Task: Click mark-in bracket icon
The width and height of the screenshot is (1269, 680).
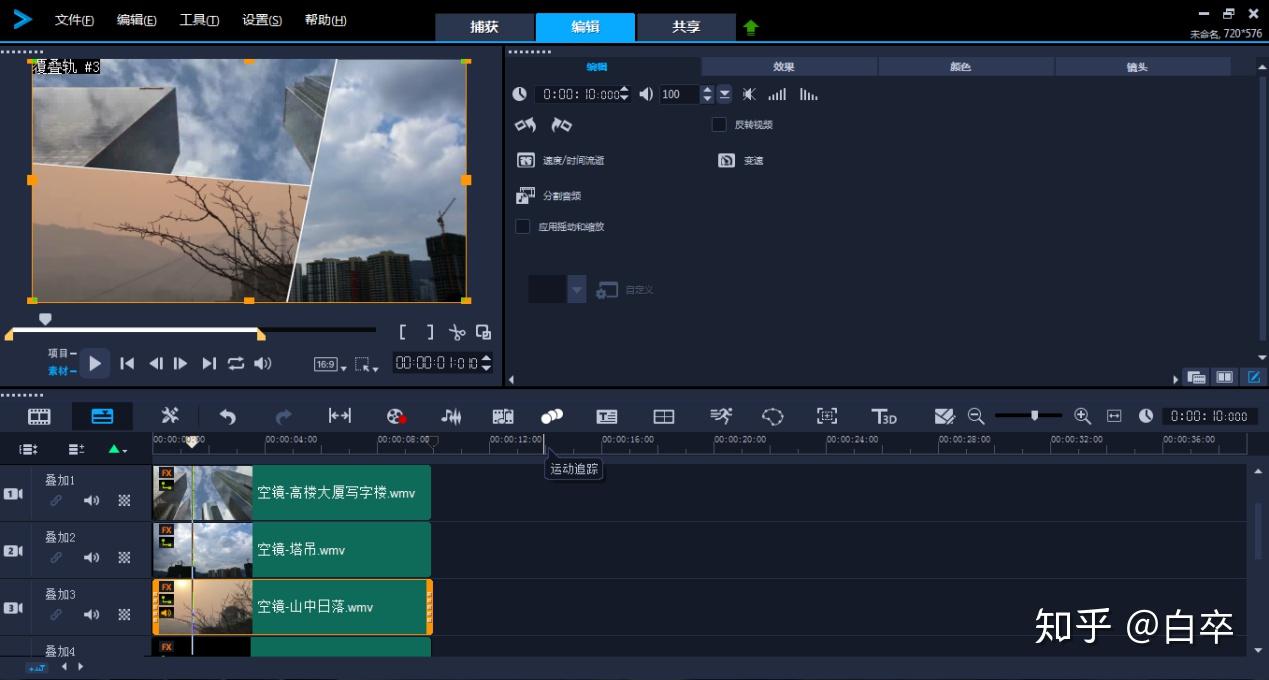Action: tap(403, 333)
